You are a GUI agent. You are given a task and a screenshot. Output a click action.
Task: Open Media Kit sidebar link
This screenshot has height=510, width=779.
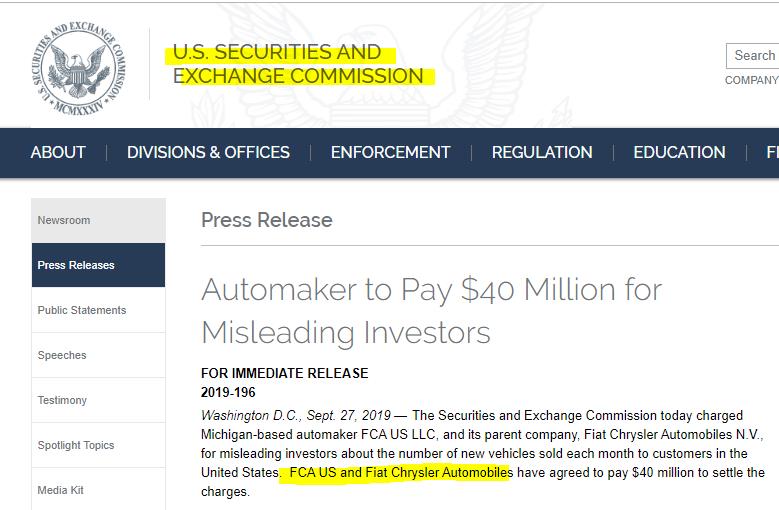click(98, 490)
